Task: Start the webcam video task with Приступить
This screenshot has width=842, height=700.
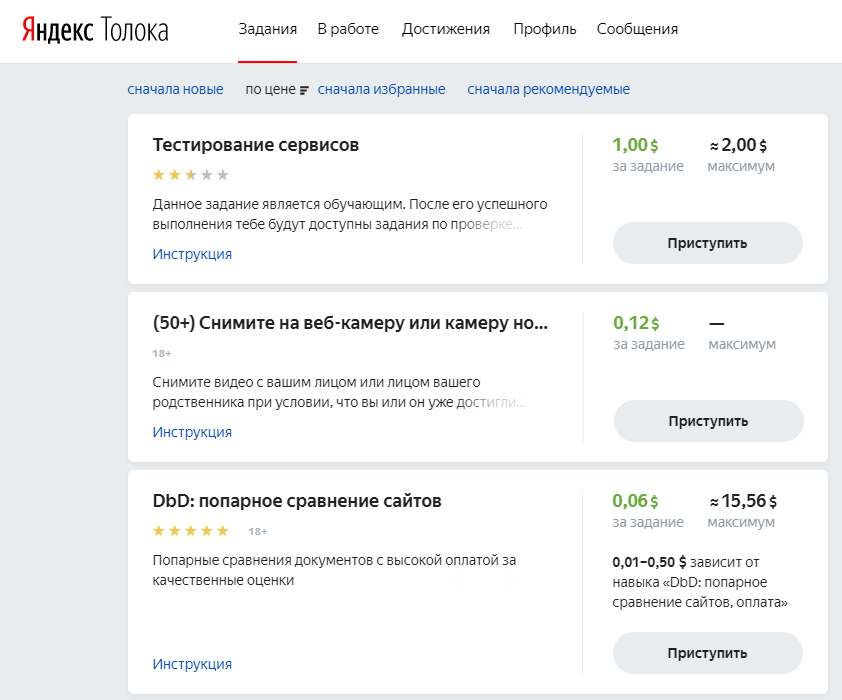Action: (708, 421)
